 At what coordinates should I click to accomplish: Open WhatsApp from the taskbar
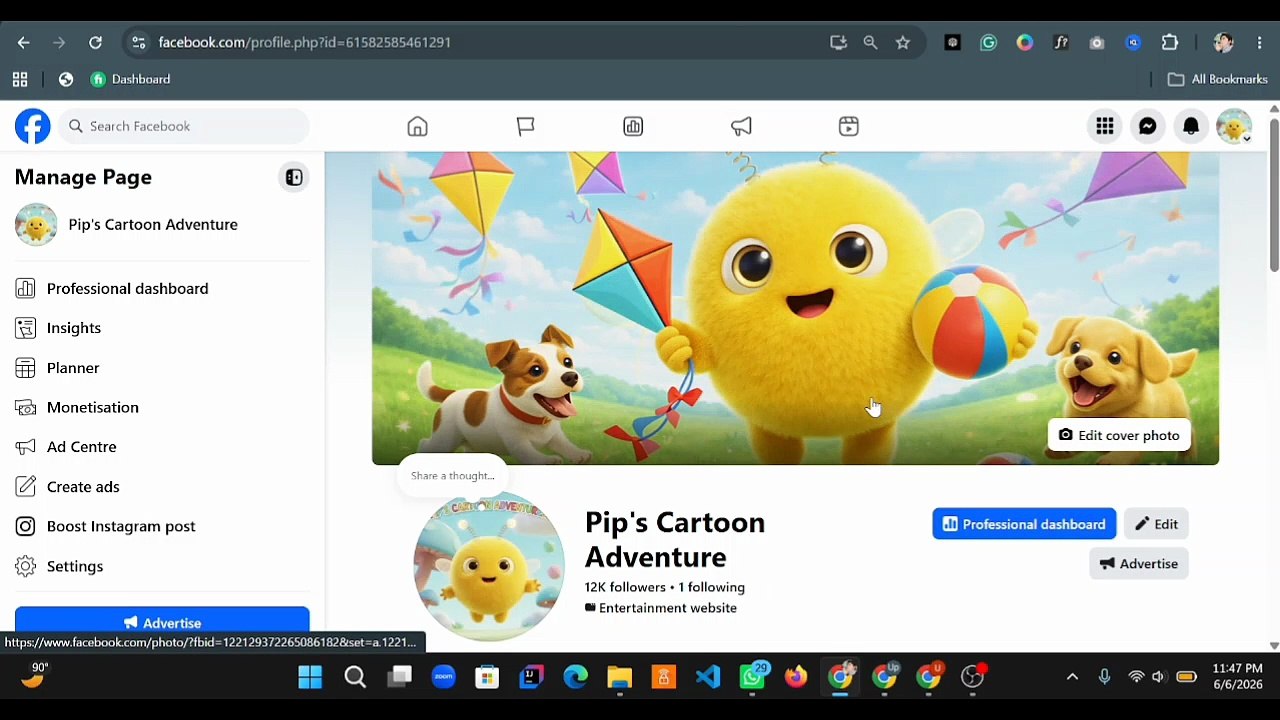coord(753,677)
